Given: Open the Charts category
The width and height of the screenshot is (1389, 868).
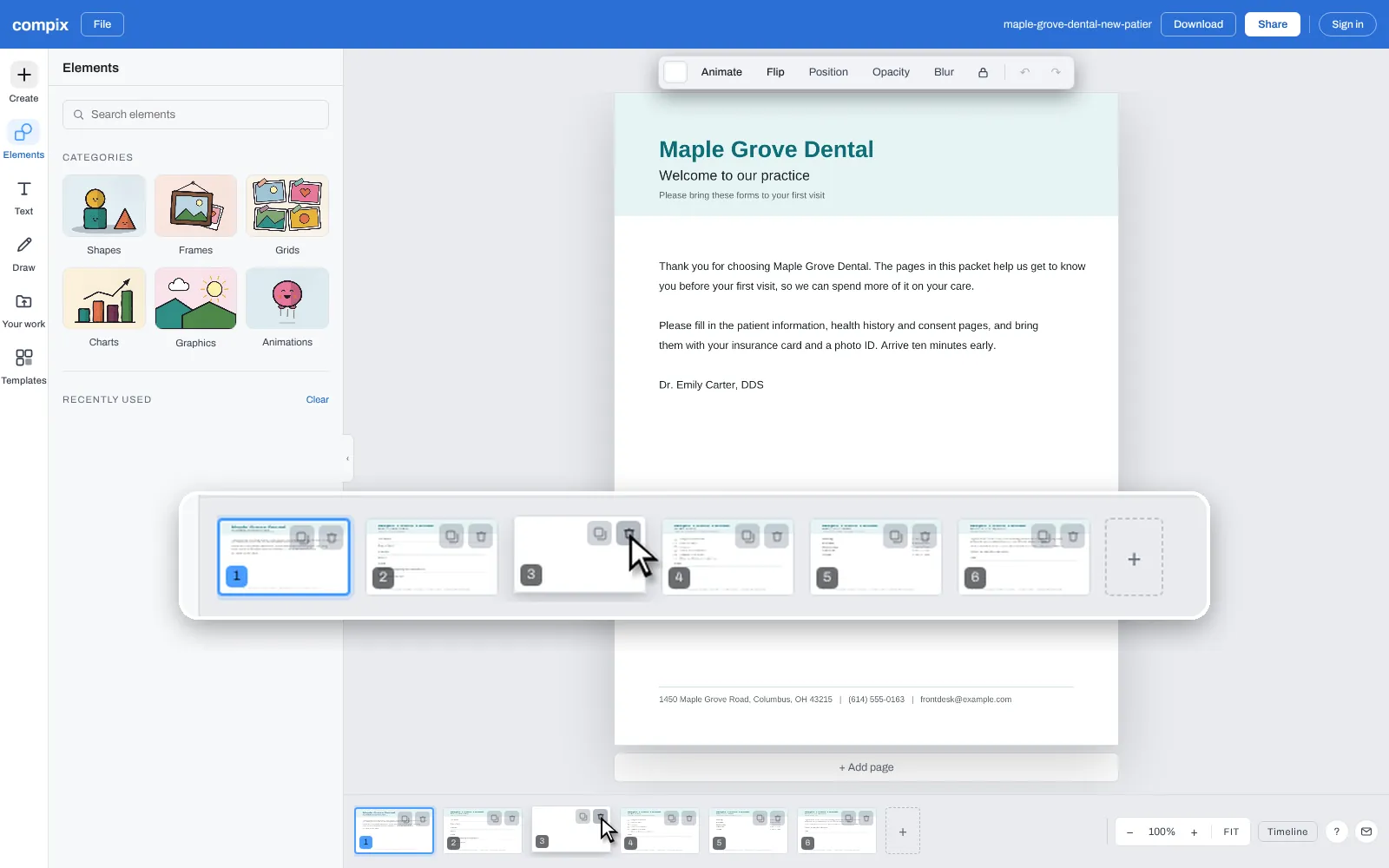Looking at the screenshot, I should pos(104,308).
